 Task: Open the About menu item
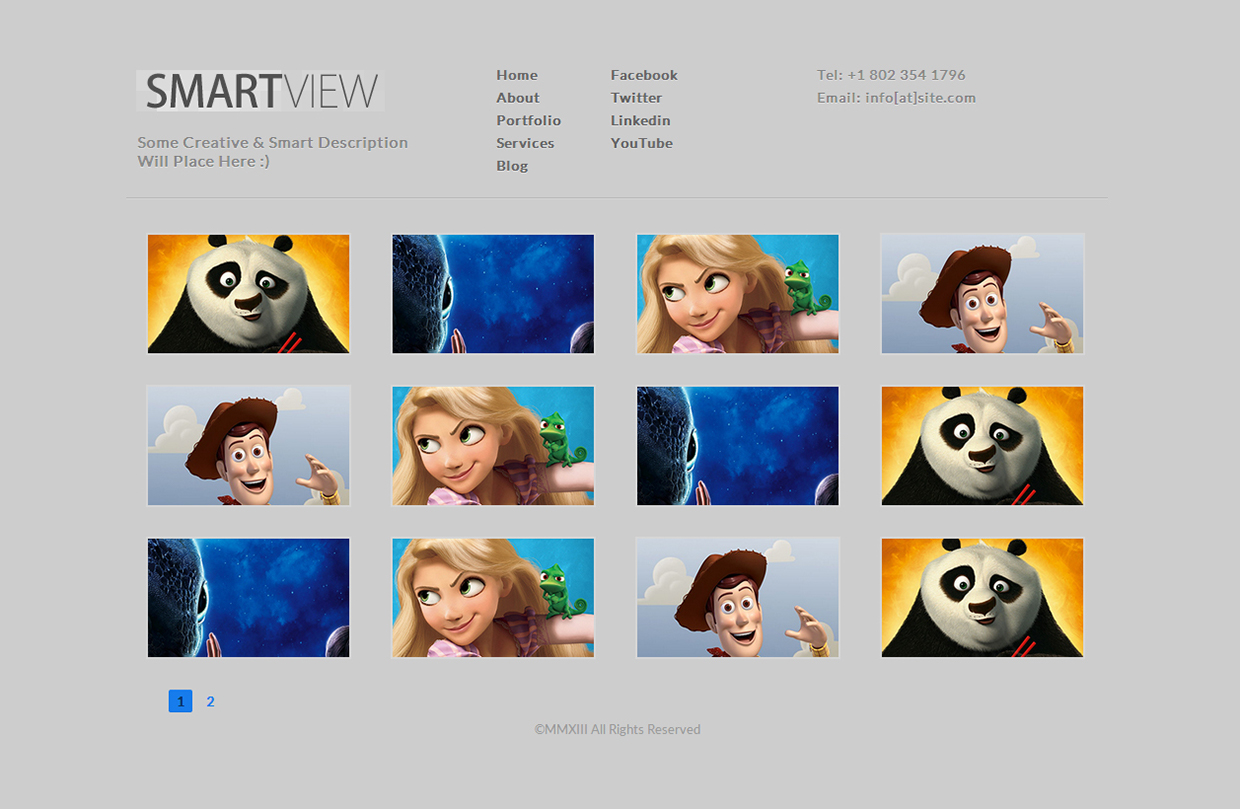pyautogui.click(x=517, y=98)
